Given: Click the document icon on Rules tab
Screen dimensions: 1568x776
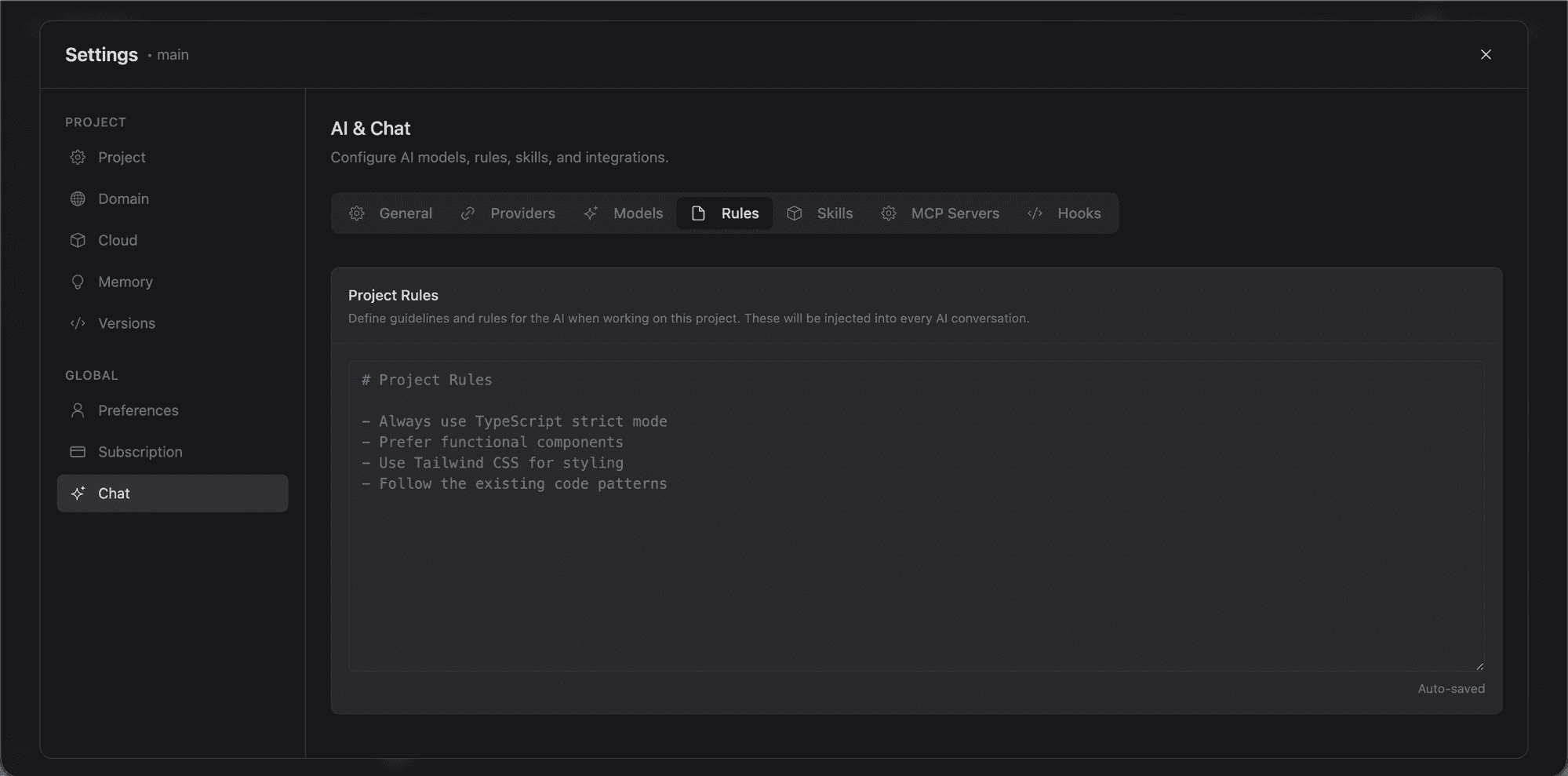Looking at the screenshot, I should pyautogui.click(x=698, y=213).
